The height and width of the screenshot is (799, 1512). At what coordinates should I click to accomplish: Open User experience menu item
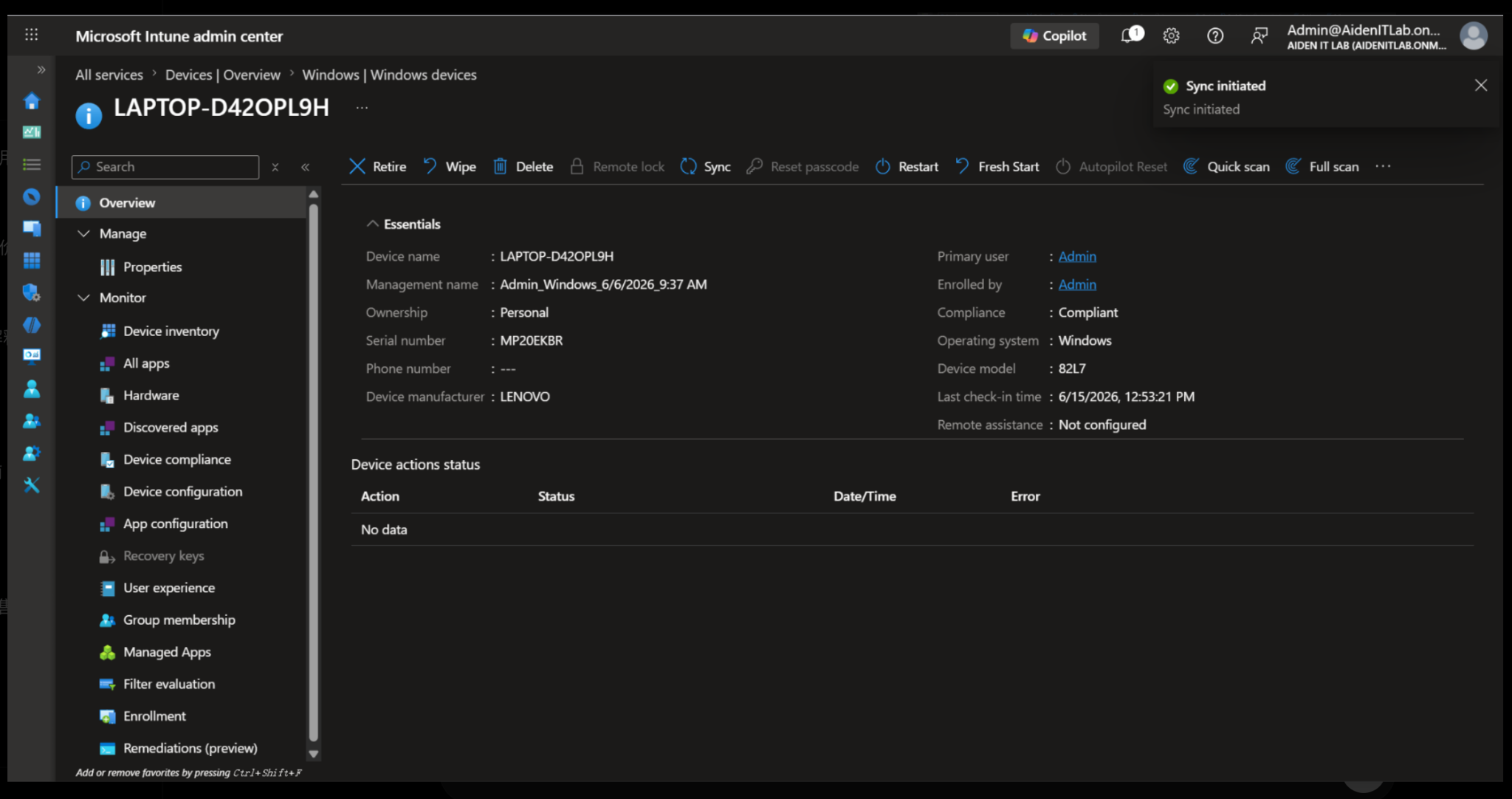pos(168,588)
